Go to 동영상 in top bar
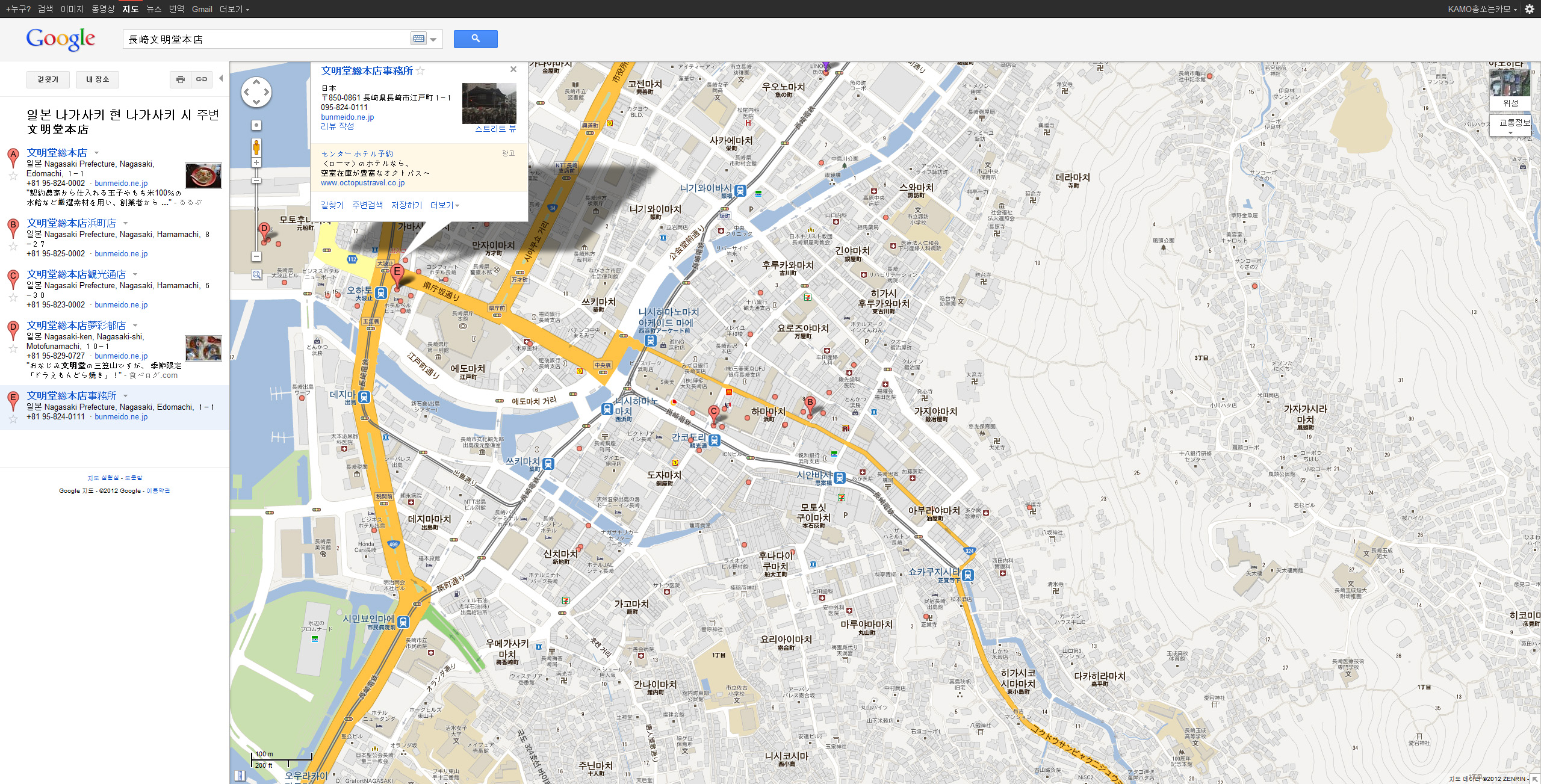 pyautogui.click(x=103, y=9)
